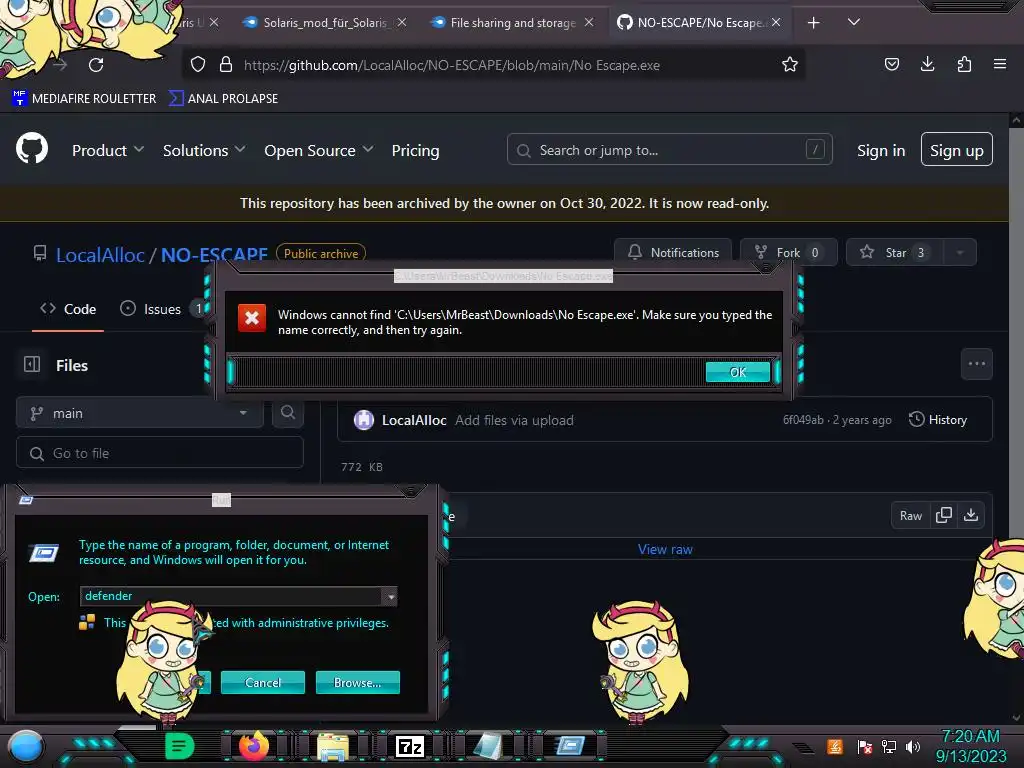List all tabs with the chevron button
Screen dimensions: 1024x768
coord(854,22)
